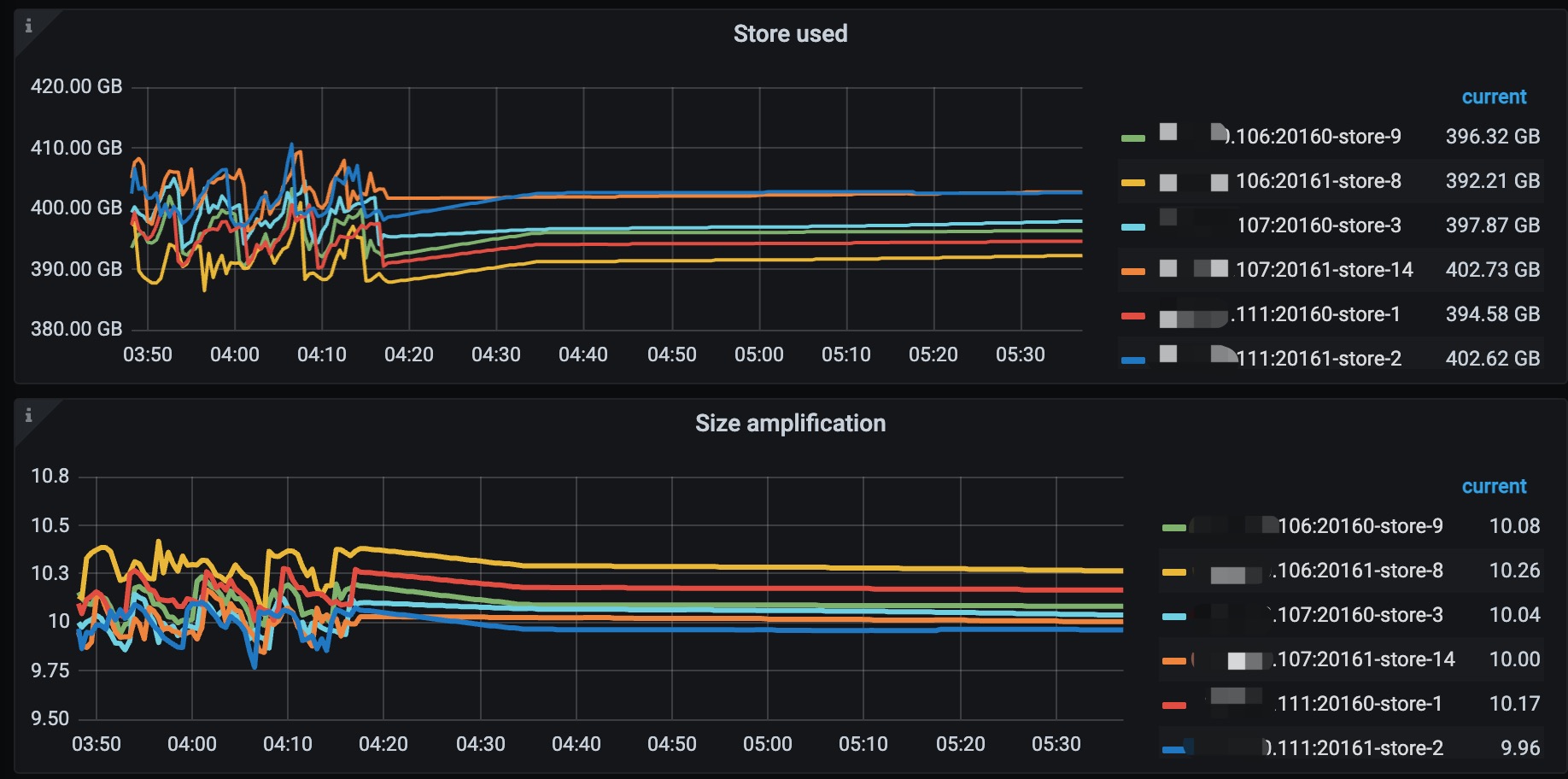Click the 9.75 y-axis label

pos(50,671)
